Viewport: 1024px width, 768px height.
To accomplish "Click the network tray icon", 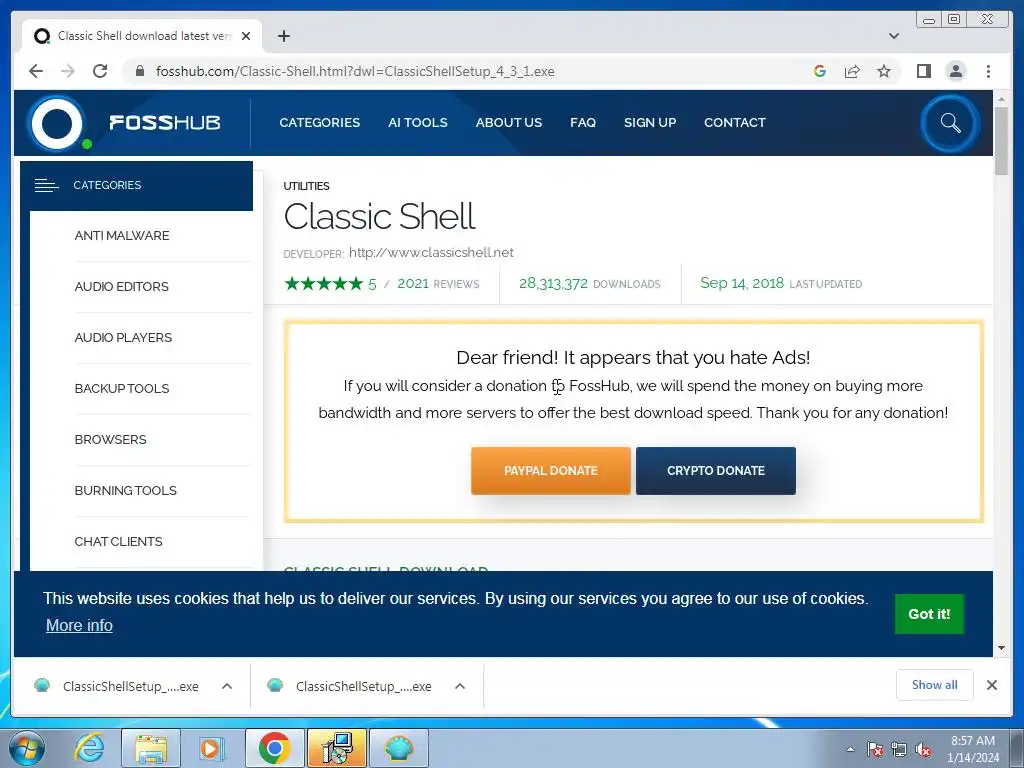I will click(899, 749).
